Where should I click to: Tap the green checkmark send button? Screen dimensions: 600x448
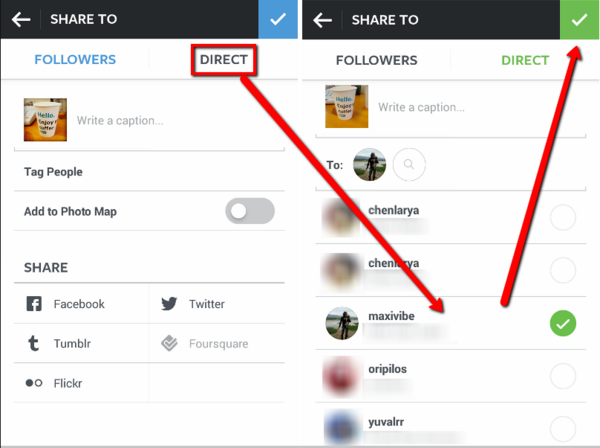point(579,20)
